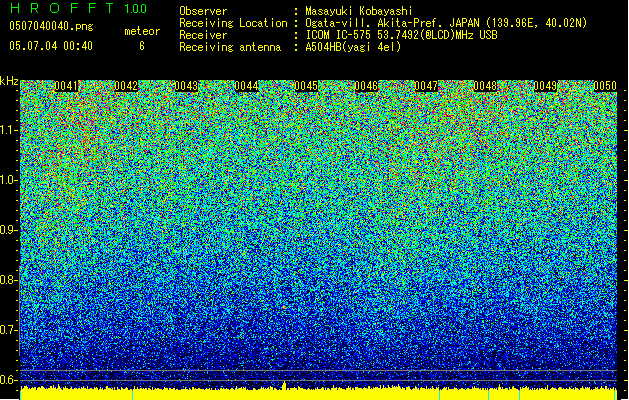Click the 0049 time marker
629x400 pixels.
coord(545,86)
